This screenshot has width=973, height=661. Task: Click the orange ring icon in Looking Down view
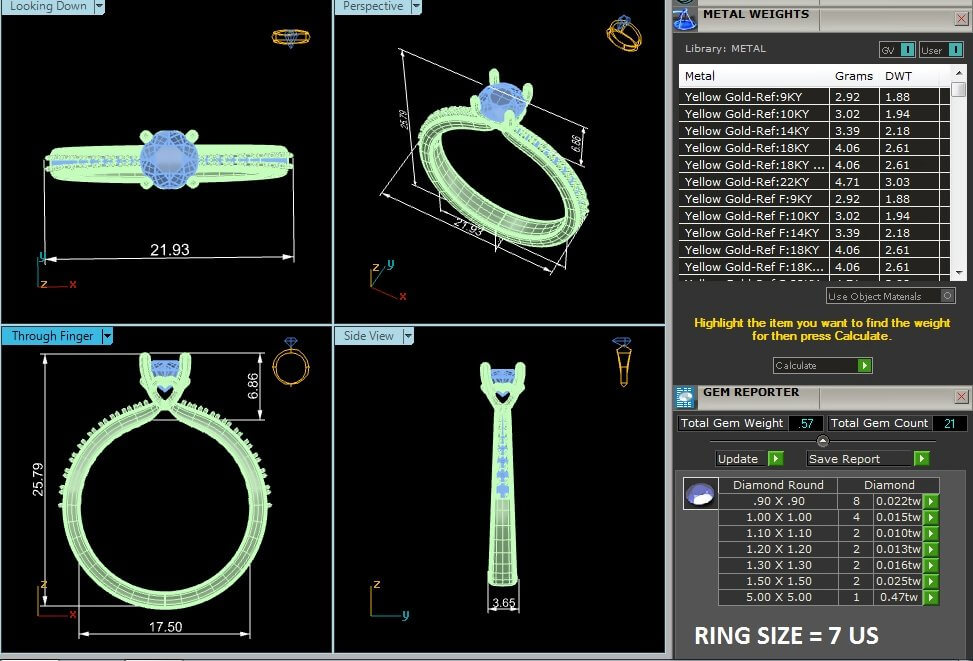click(x=289, y=37)
